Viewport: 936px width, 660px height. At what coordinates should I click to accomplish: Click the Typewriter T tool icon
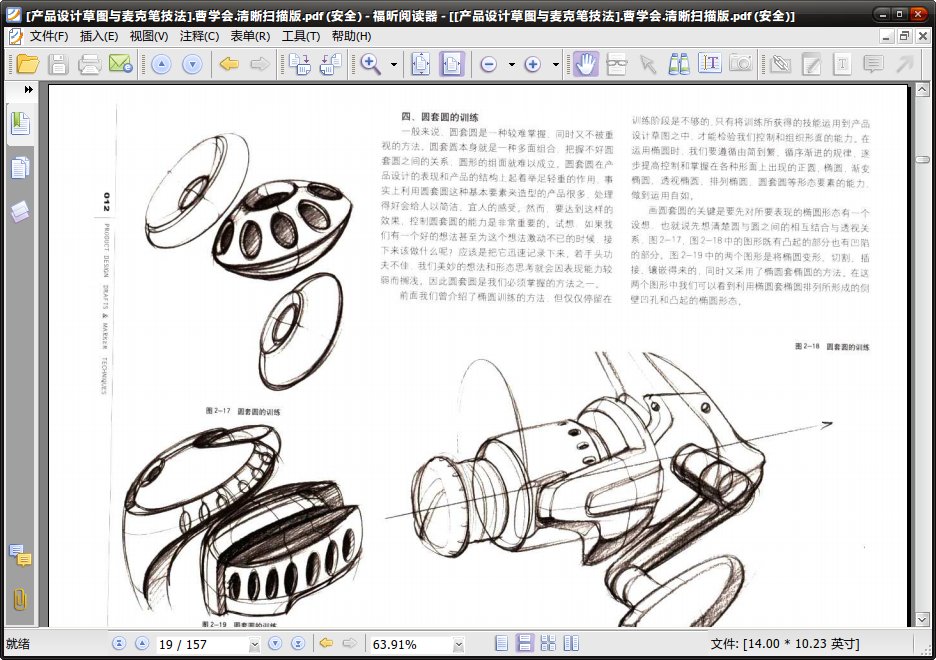(842, 63)
